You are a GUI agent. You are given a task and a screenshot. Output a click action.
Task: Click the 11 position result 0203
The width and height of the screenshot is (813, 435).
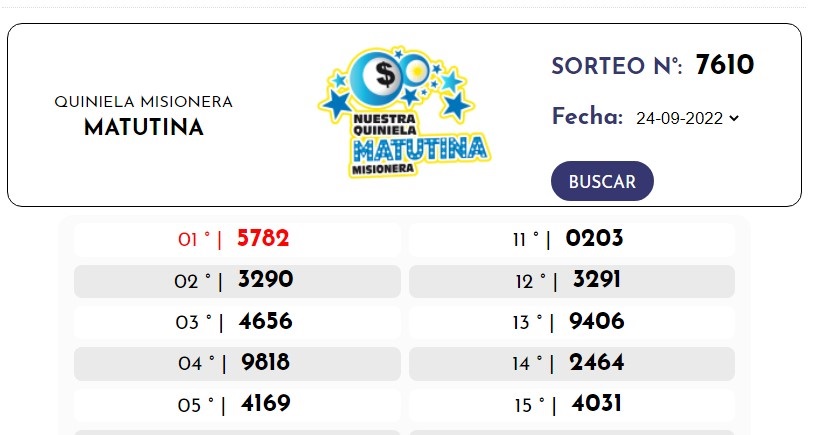(x=594, y=239)
